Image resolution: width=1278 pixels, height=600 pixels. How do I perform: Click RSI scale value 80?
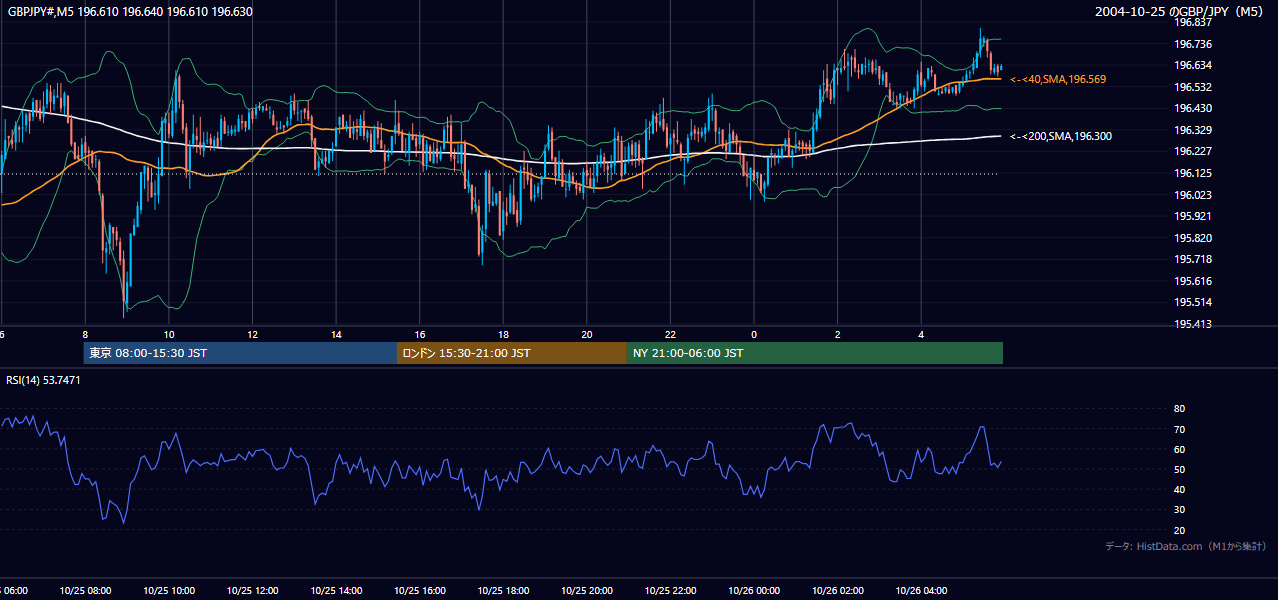[1179, 409]
